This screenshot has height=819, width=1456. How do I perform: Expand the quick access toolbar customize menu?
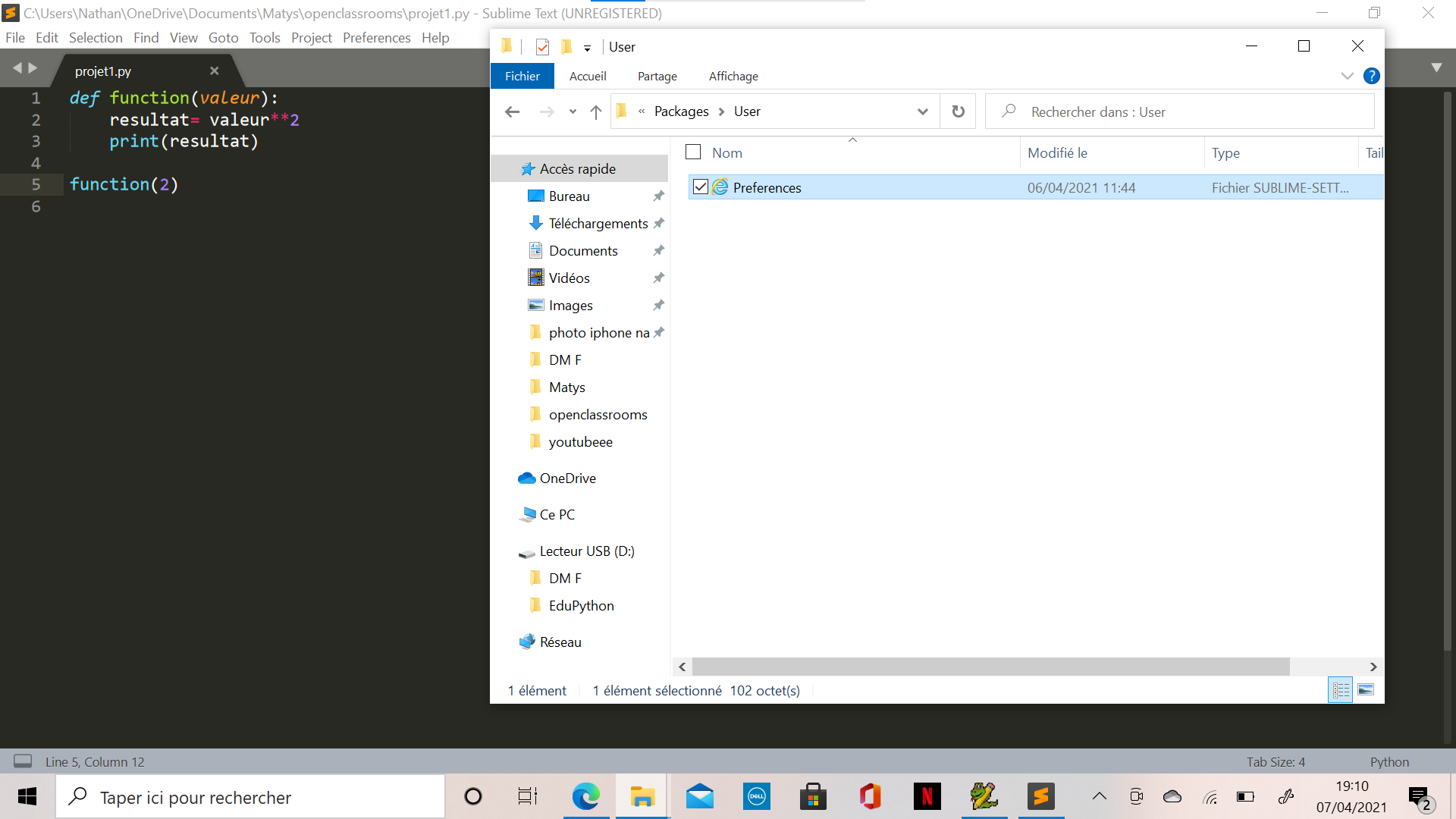pos(588,47)
